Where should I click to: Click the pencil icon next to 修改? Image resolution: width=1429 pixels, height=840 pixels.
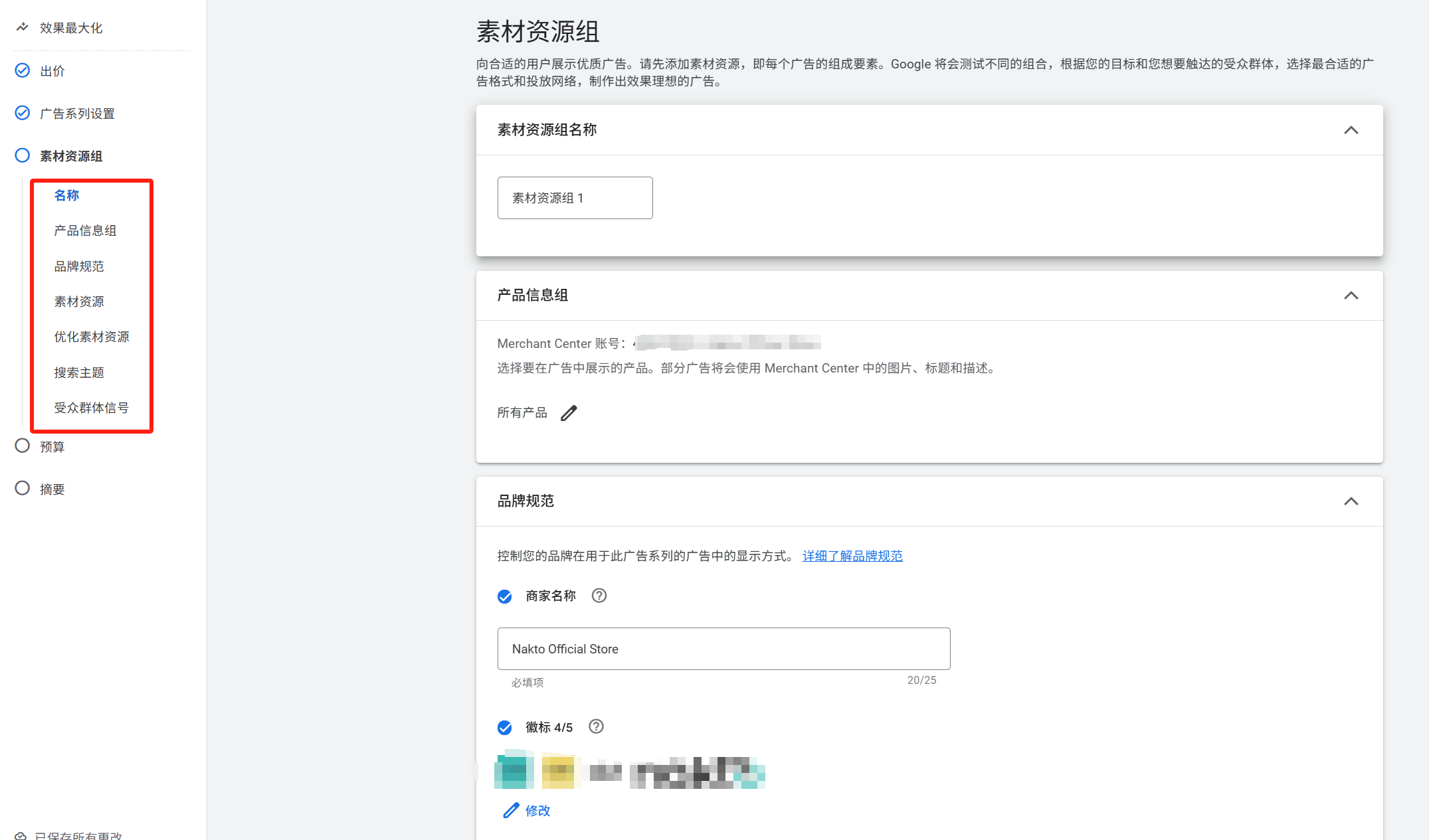tap(510, 810)
